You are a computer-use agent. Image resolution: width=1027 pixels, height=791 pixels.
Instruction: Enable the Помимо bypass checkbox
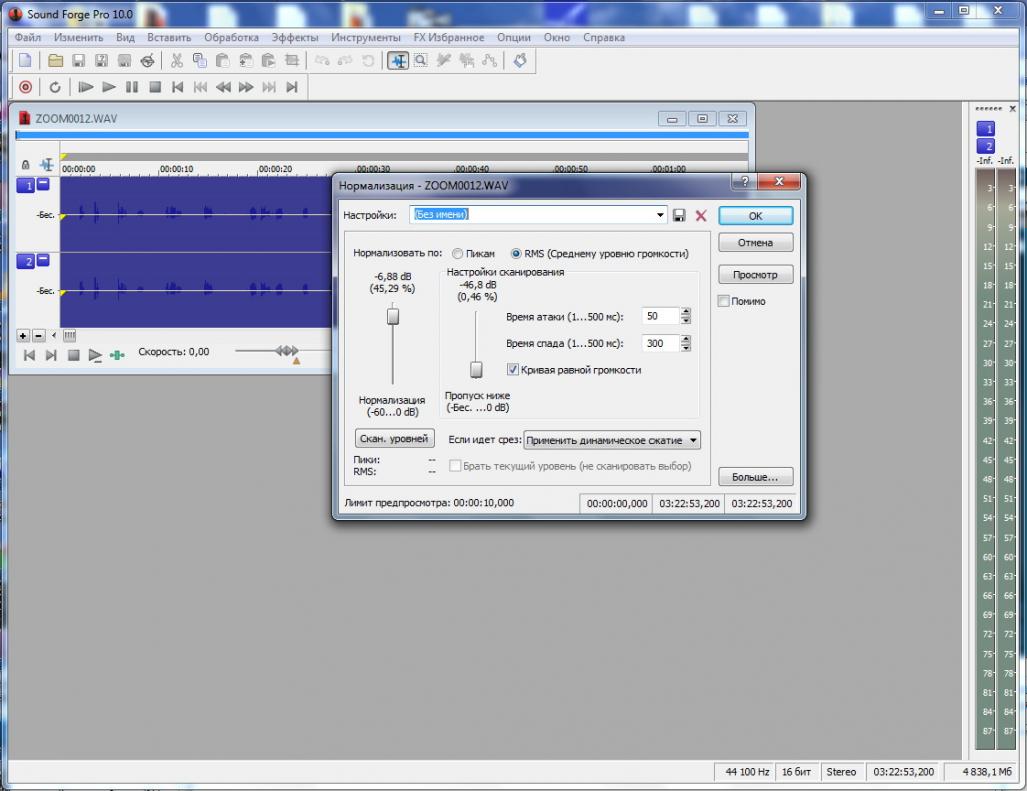[724, 301]
